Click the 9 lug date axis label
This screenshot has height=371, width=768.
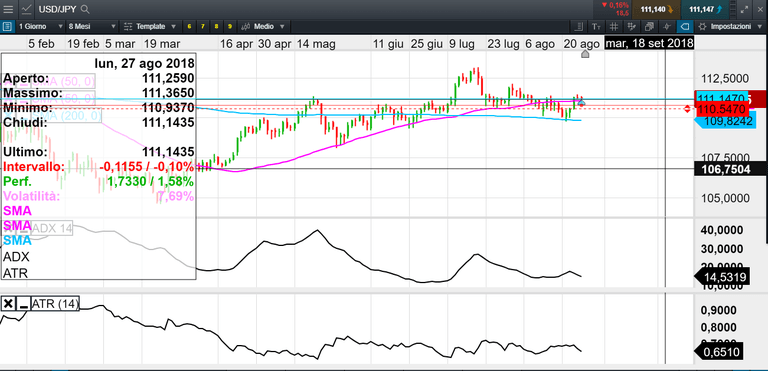pyautogui.click(x=462, y=44)
